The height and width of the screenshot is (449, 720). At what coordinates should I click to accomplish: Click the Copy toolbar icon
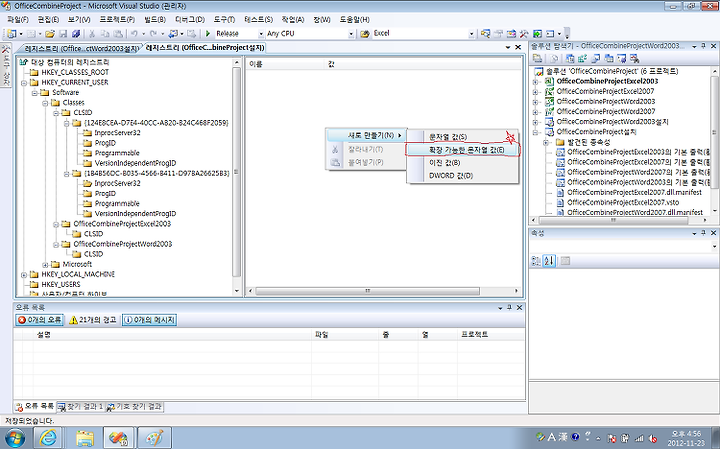click(x=105, y=34)
